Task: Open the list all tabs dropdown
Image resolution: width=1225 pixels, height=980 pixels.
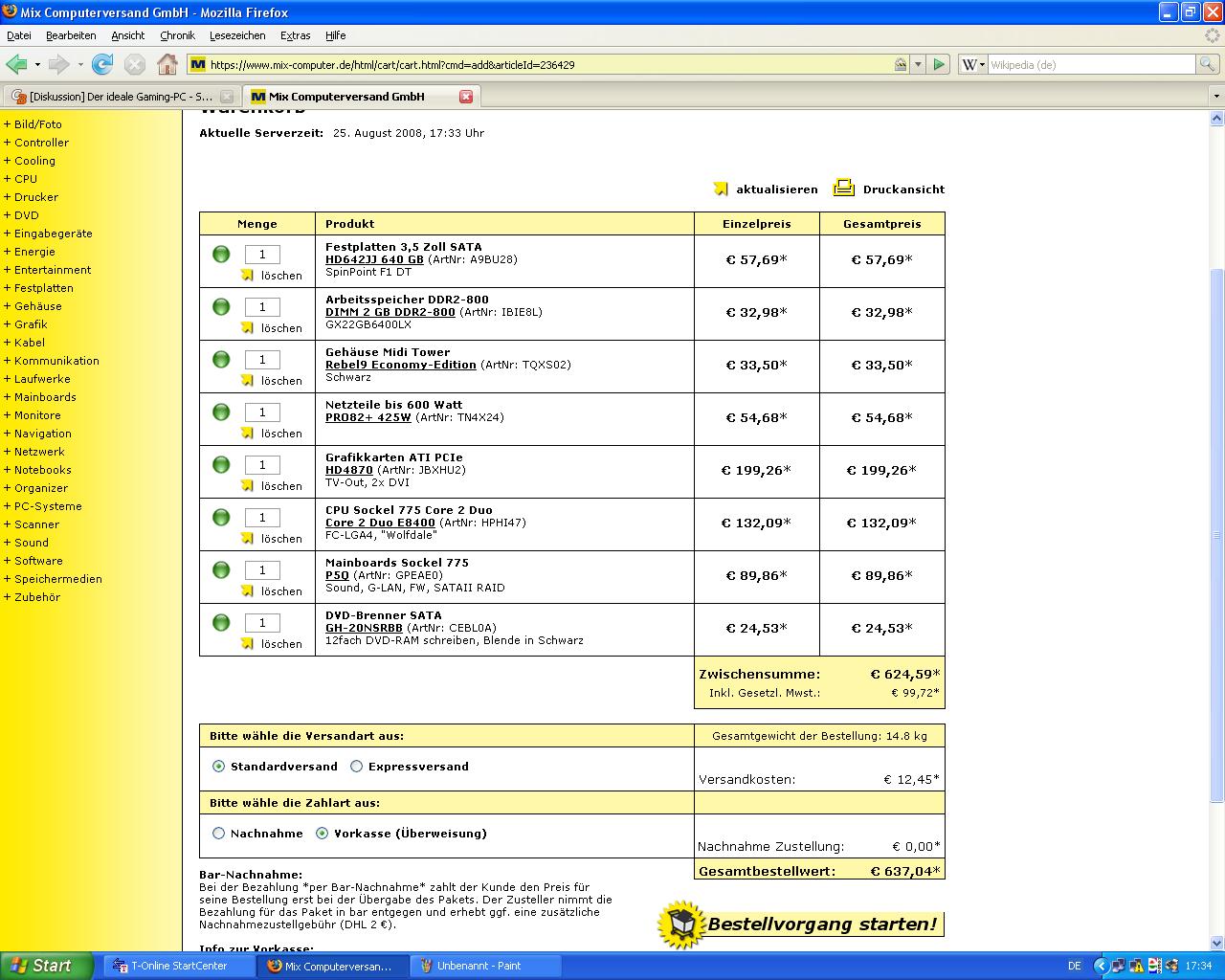Action: coord(1216,97)
